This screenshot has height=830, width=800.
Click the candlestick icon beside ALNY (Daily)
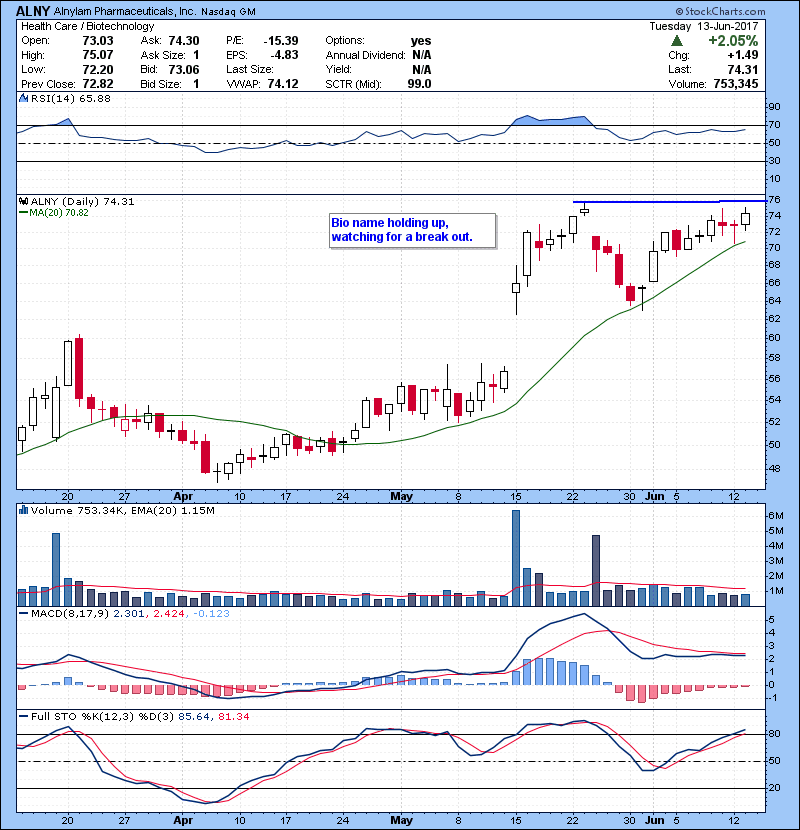click(23, 202)
